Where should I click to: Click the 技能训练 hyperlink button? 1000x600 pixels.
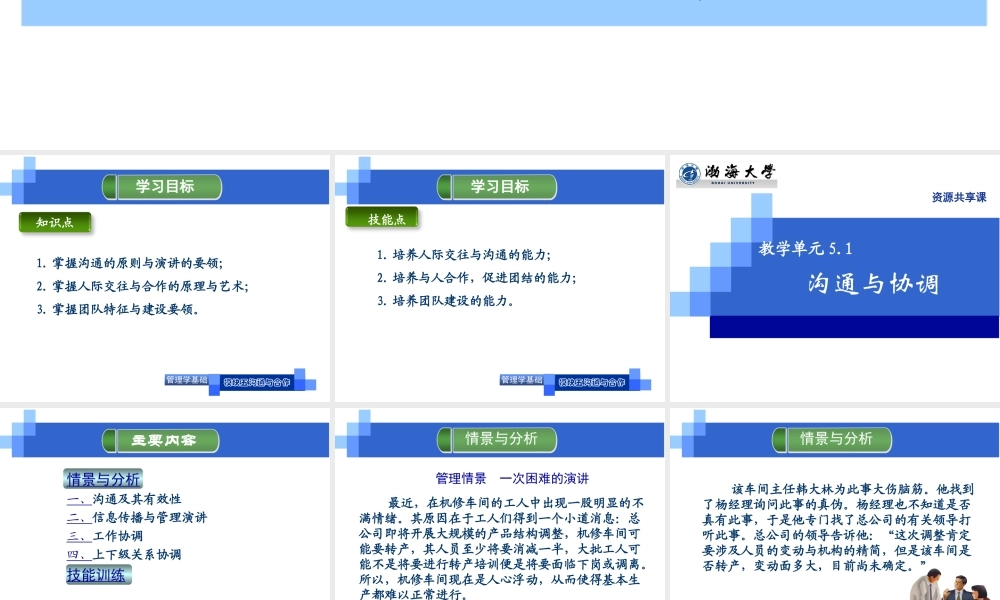click(x=97, y=574)
